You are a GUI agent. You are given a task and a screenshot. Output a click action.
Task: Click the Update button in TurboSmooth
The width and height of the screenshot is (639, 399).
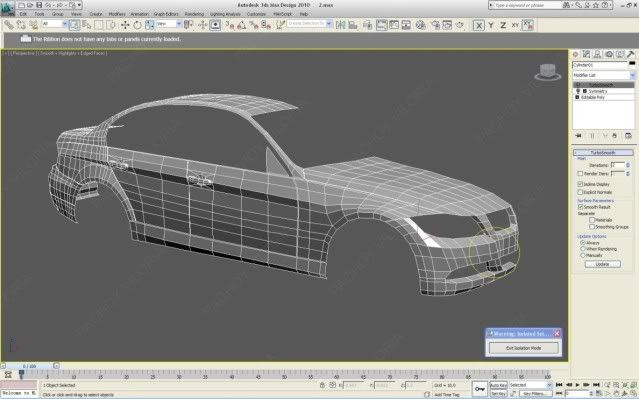602,264
